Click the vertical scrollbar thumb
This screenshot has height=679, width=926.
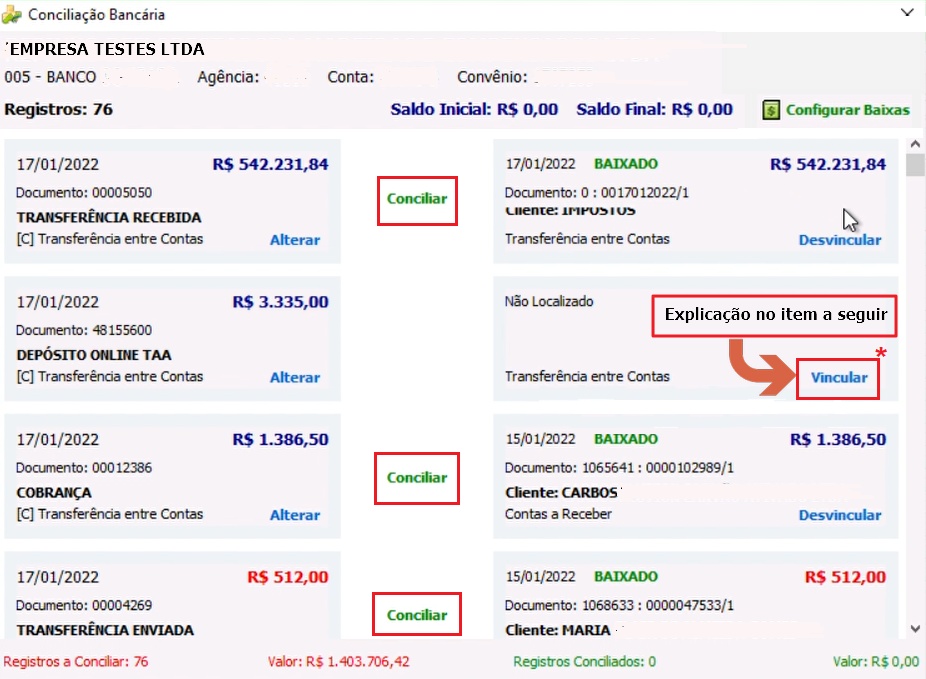(915, 165)
